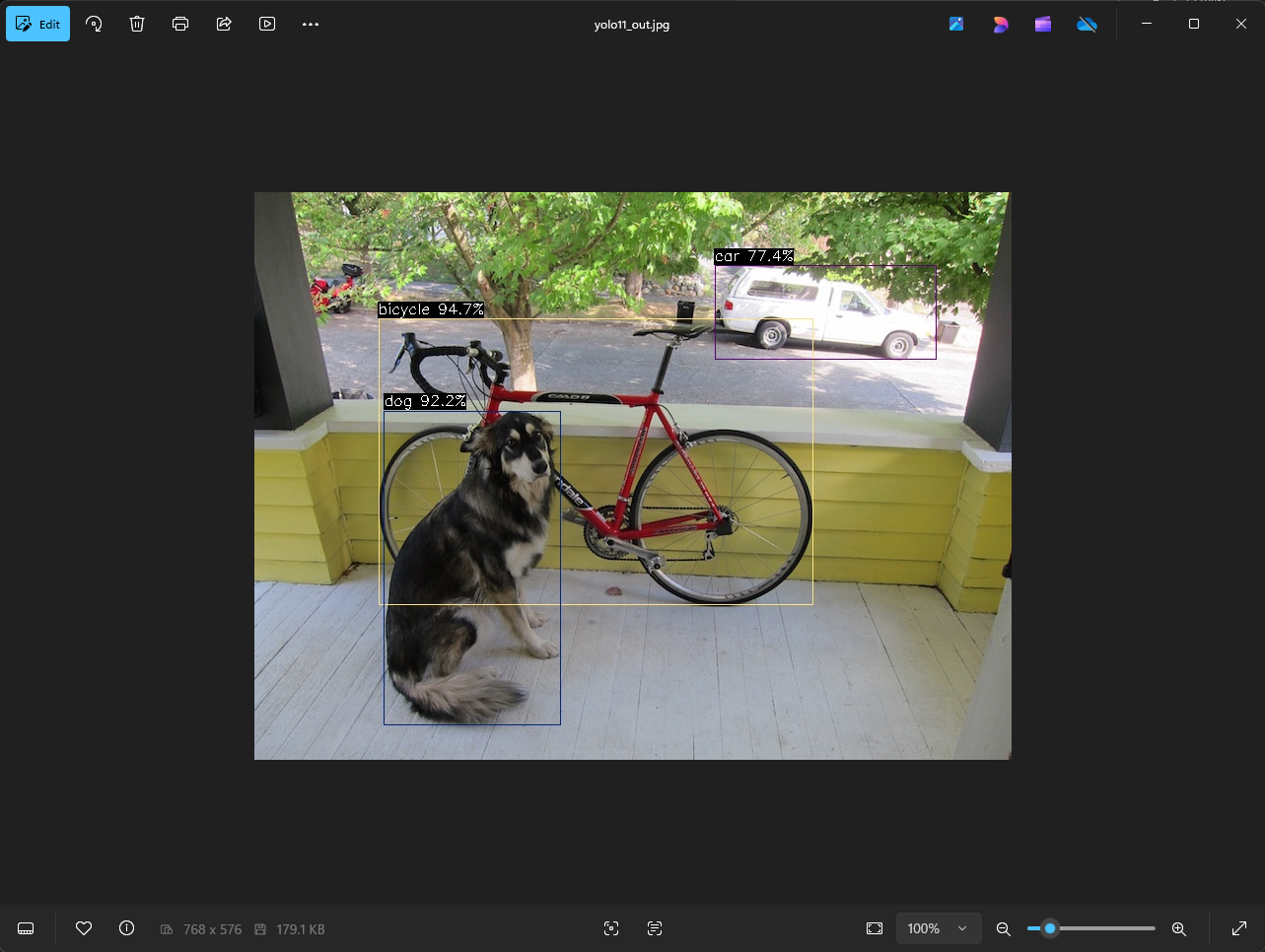Delete the photo with the trash icon

[137, 24]
